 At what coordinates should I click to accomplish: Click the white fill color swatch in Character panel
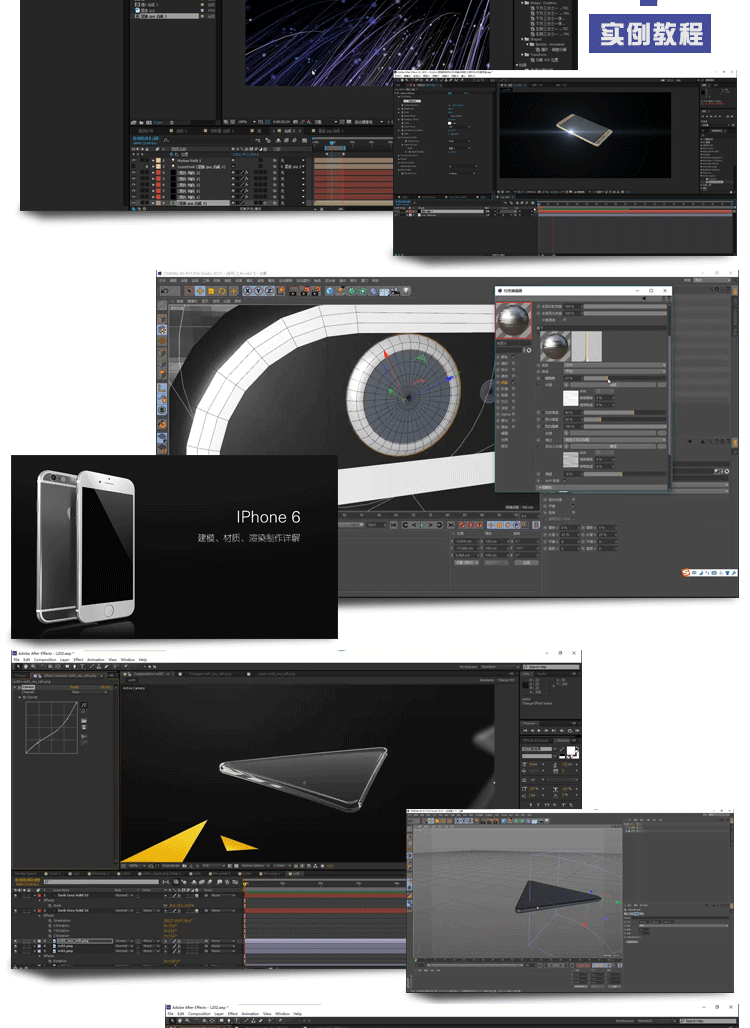pyautogui.click(x=571, y=750)
